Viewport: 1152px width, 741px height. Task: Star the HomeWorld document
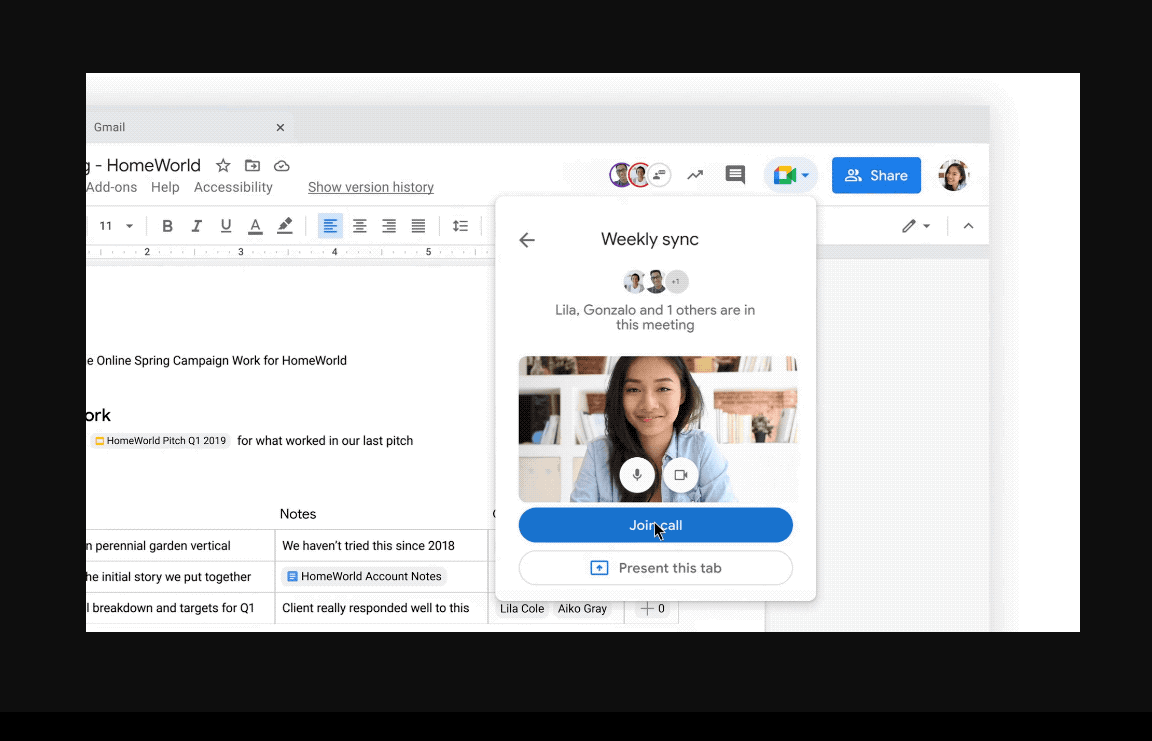tap(222, 165)
